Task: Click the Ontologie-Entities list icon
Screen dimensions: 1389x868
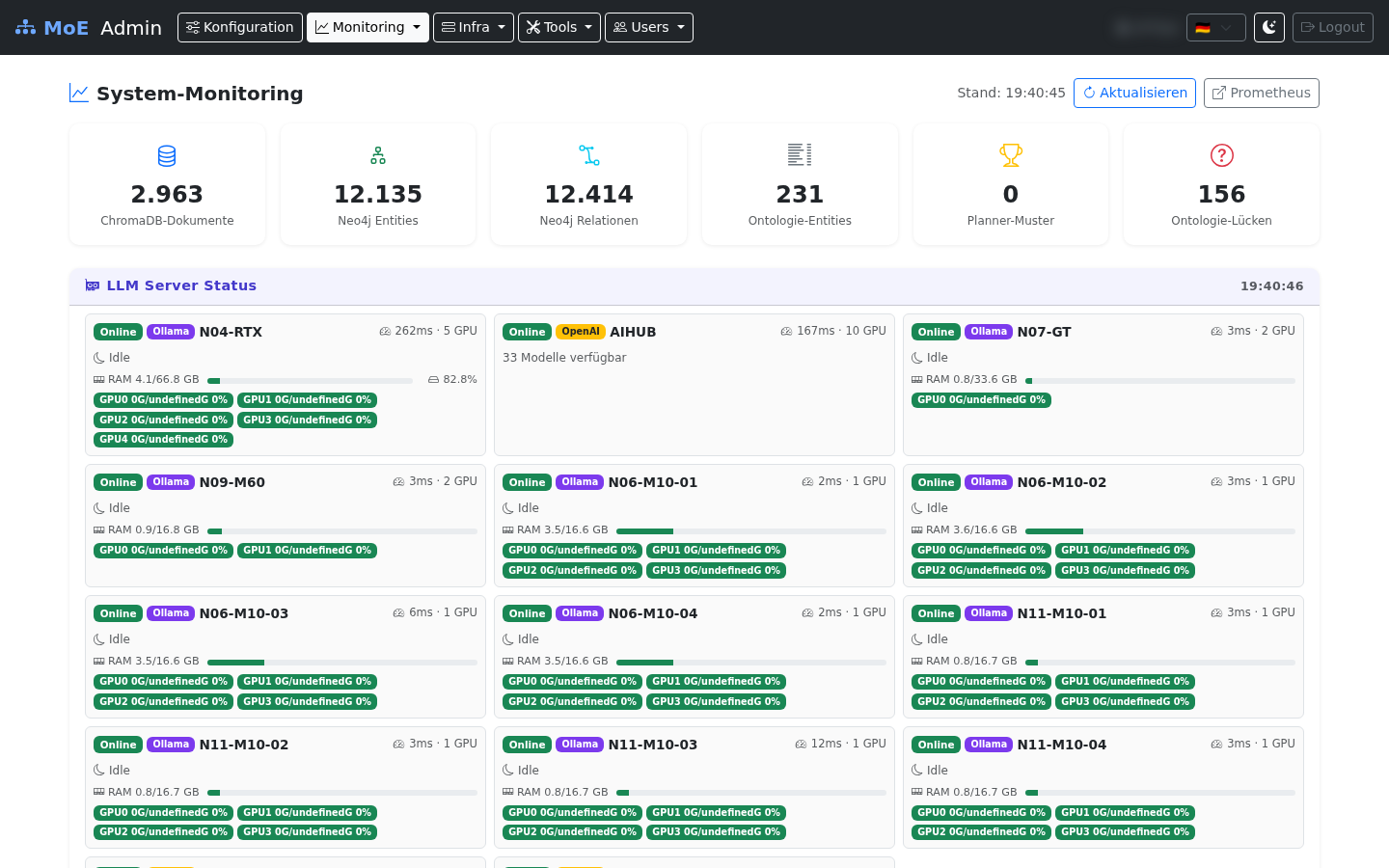Action: tap(800, 155)
